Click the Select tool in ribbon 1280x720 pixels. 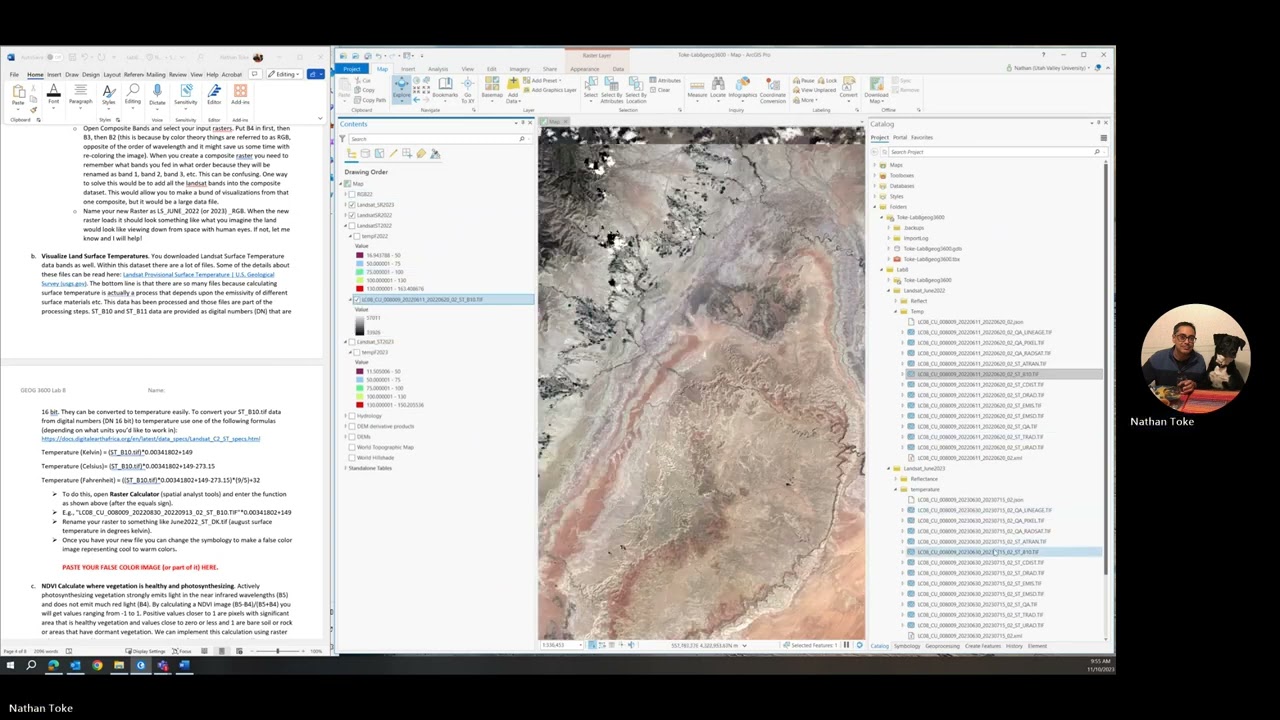click(590, 89)
